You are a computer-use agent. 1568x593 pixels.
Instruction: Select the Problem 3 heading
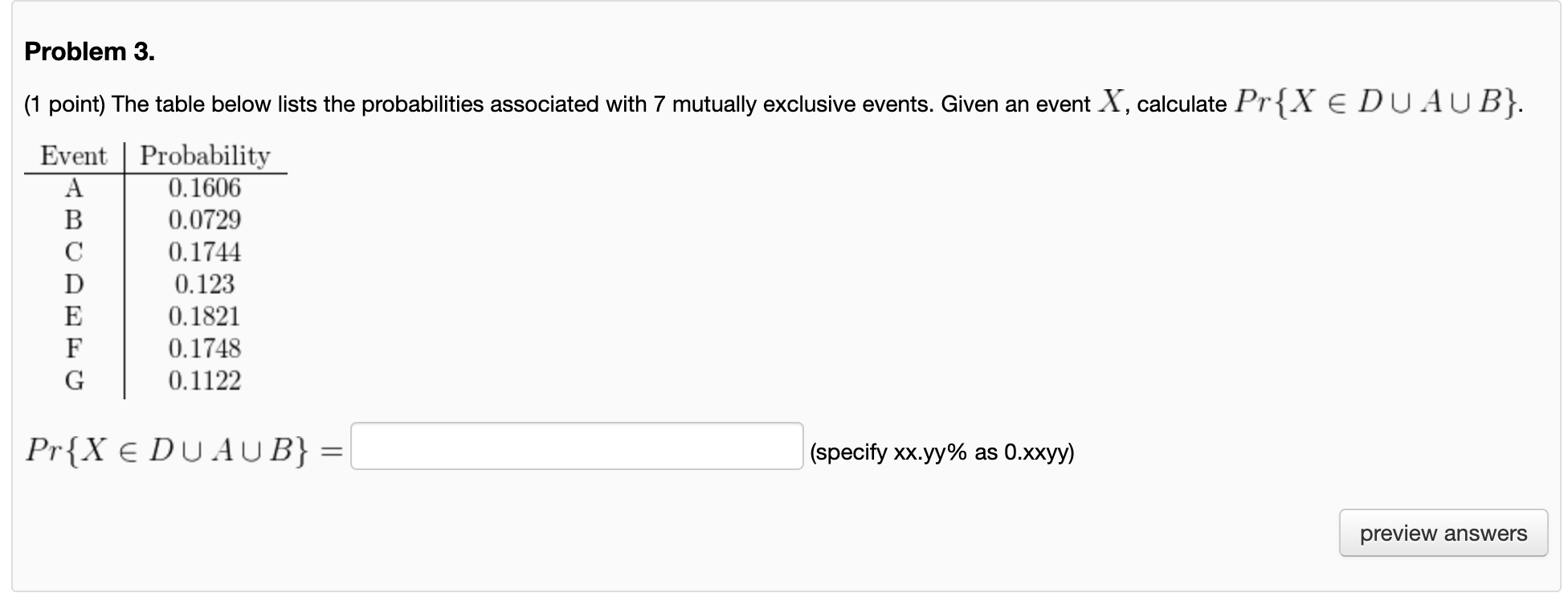tap(88, 51)
